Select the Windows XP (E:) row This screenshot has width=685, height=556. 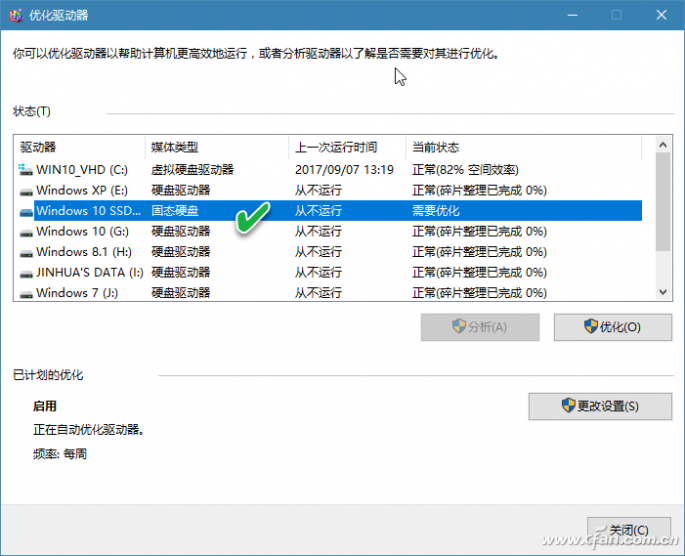pyautogui.click(x=328, y=190)
